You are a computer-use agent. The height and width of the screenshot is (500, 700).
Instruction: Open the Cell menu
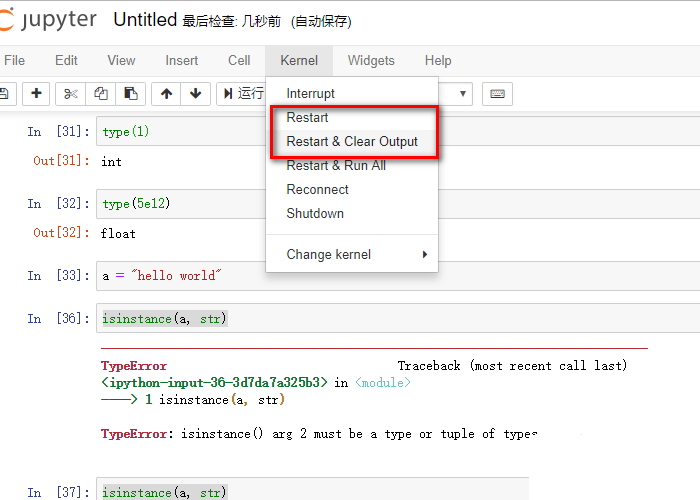[x=239, y=60]
